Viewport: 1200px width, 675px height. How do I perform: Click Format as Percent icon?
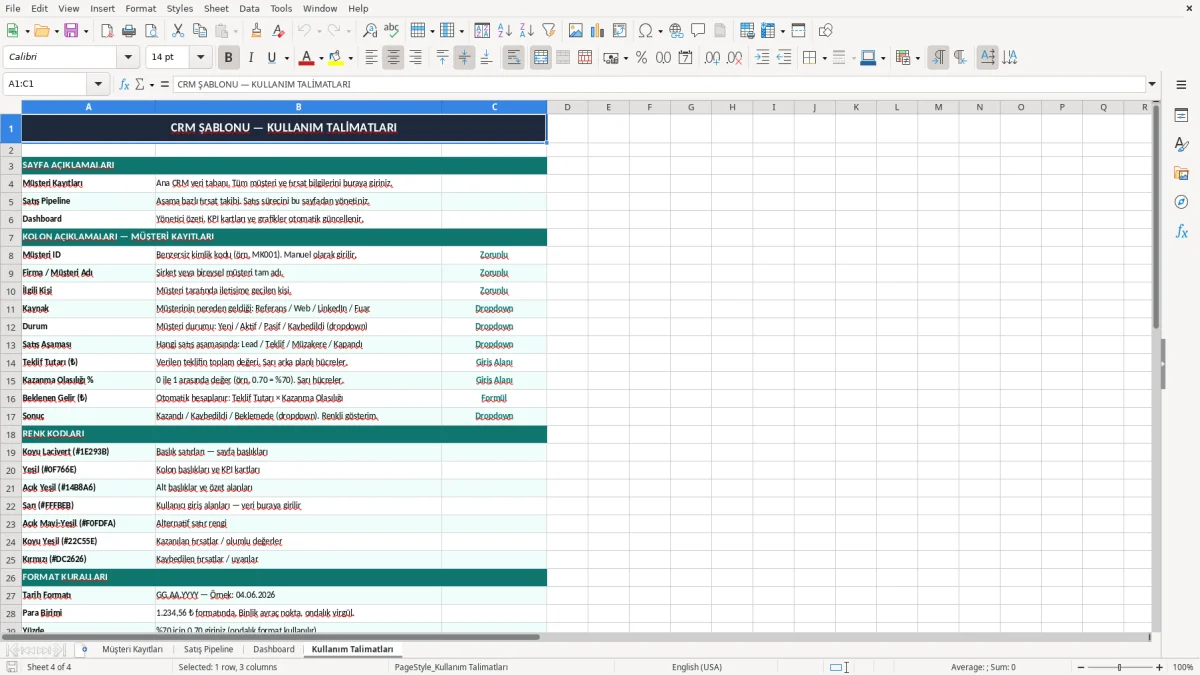pyautogui.click(x=641, y=58)
